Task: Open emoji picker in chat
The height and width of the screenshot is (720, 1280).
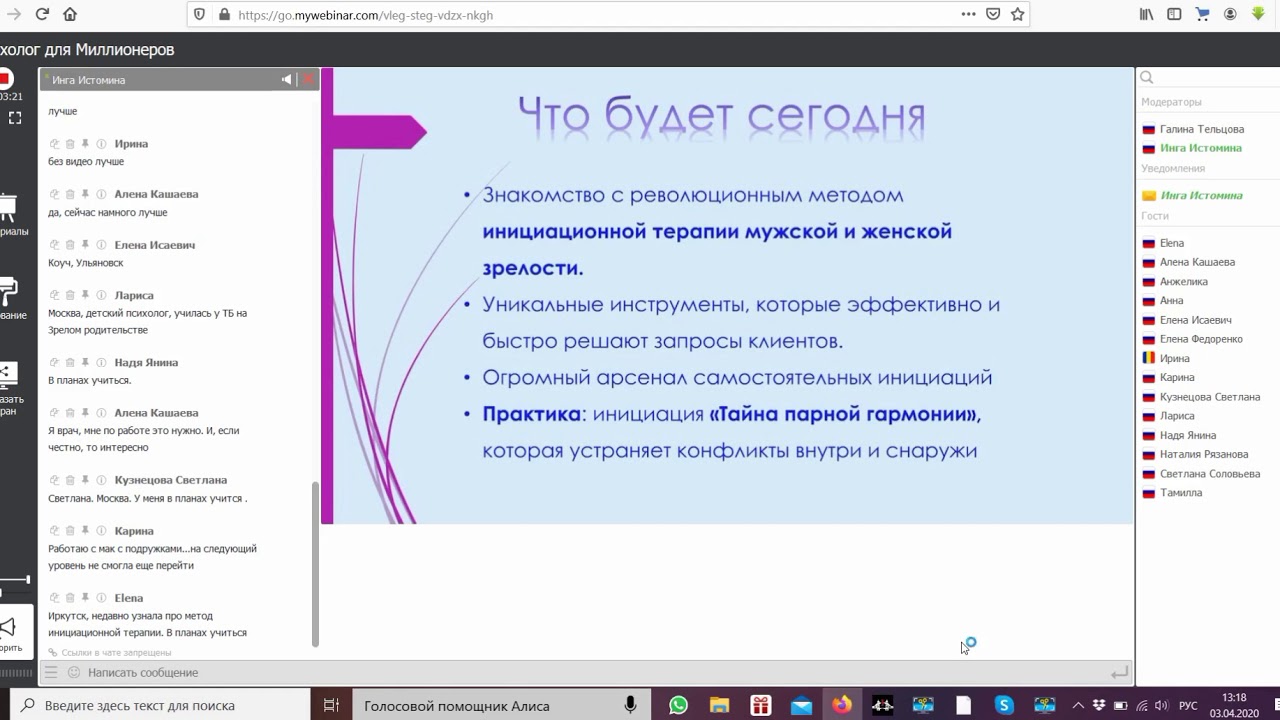Action: click(74, 672)
